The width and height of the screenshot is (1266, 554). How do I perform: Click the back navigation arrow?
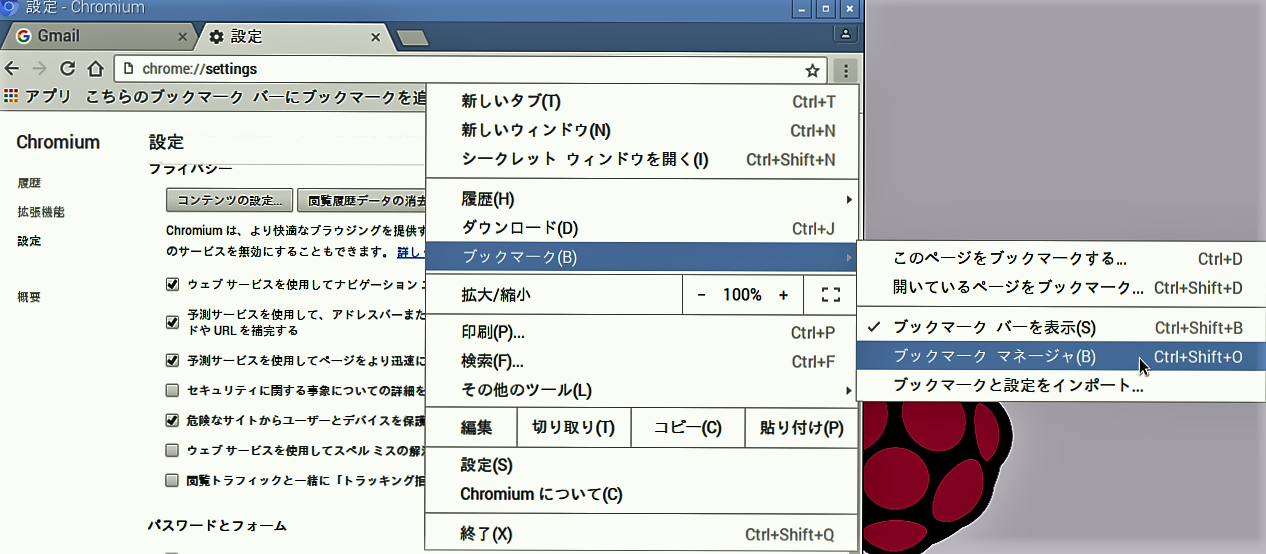coord(12,69)
